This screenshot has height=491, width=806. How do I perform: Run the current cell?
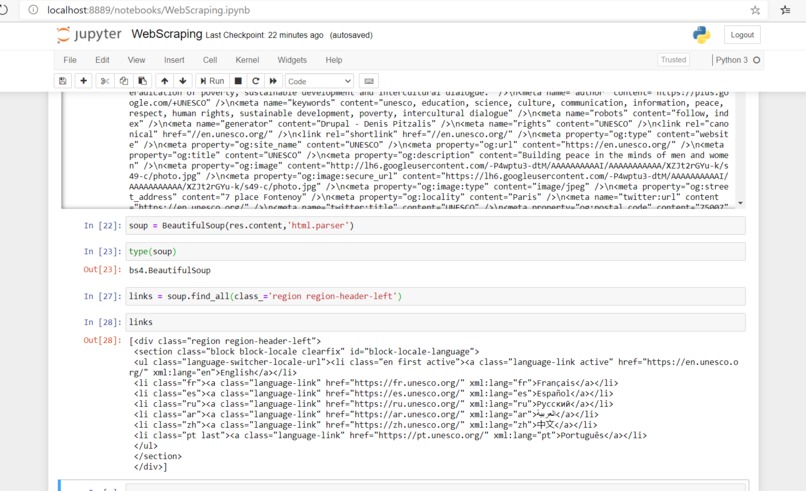212,81
